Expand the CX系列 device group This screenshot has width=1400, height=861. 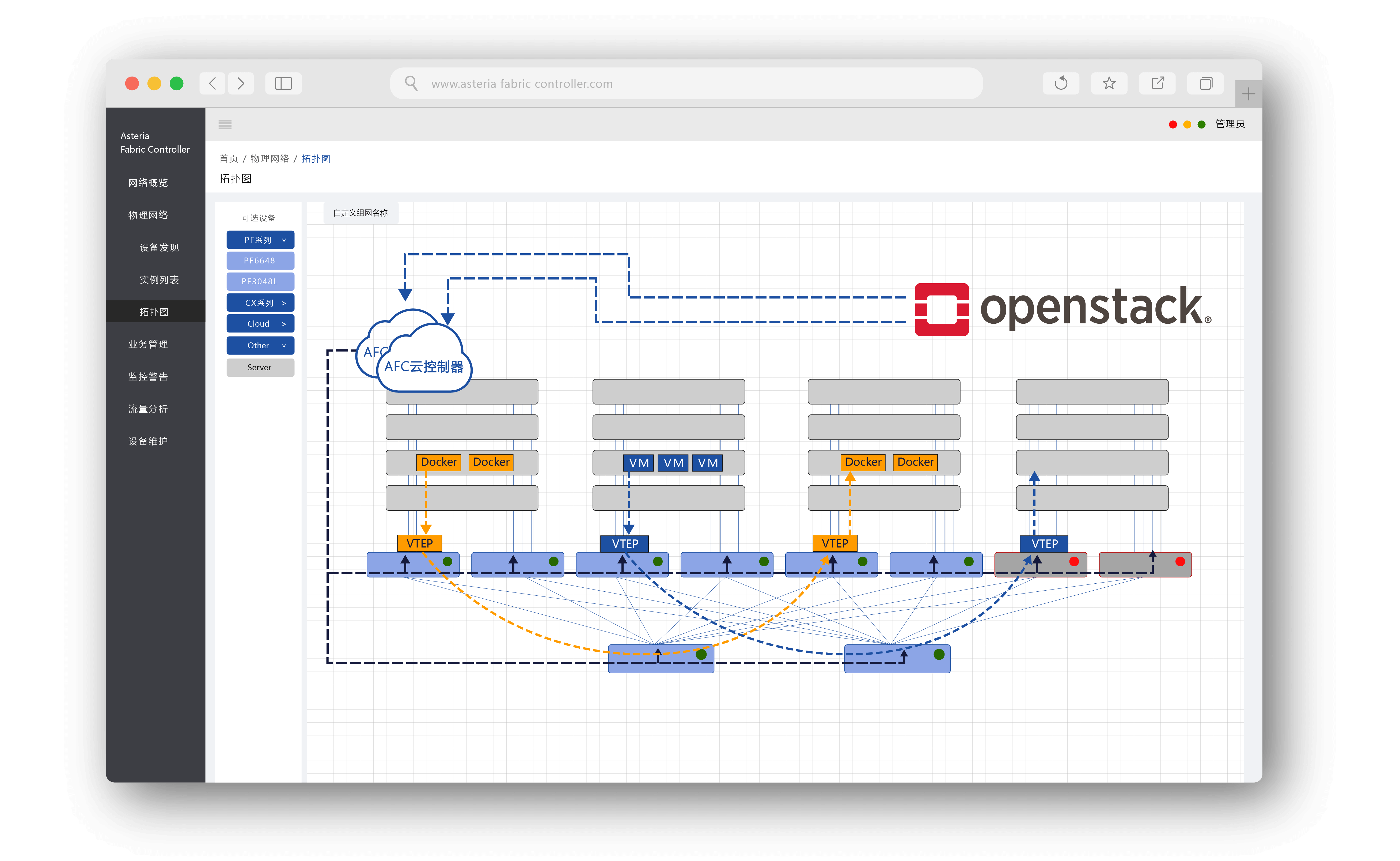[x=260, y=303]
